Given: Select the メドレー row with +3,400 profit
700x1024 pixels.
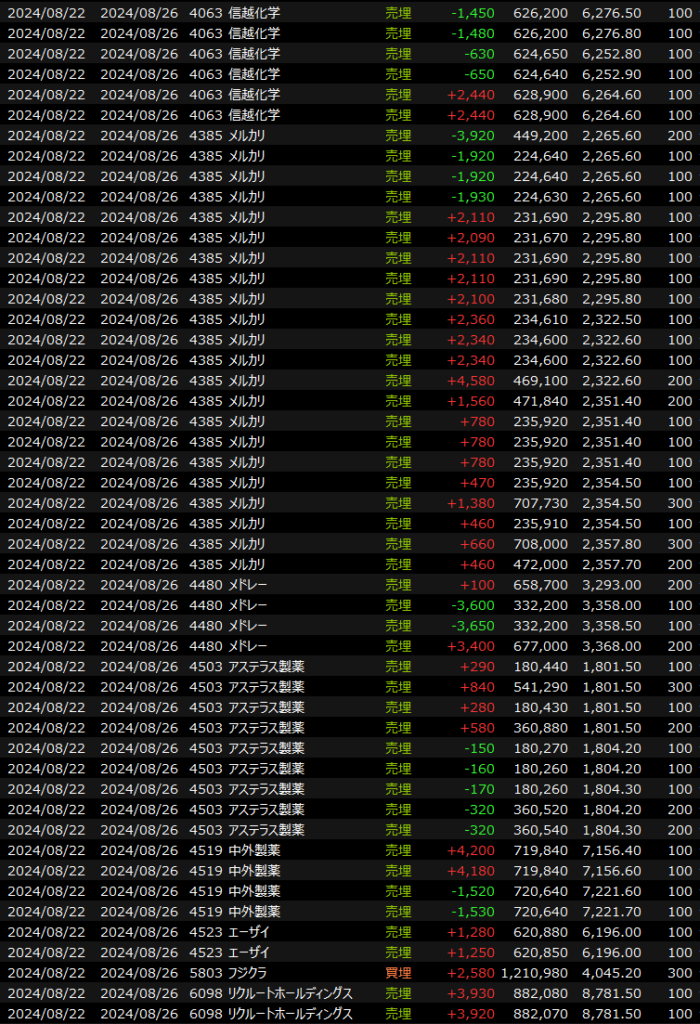Looking at the screenshot, I should pos(350,646).
